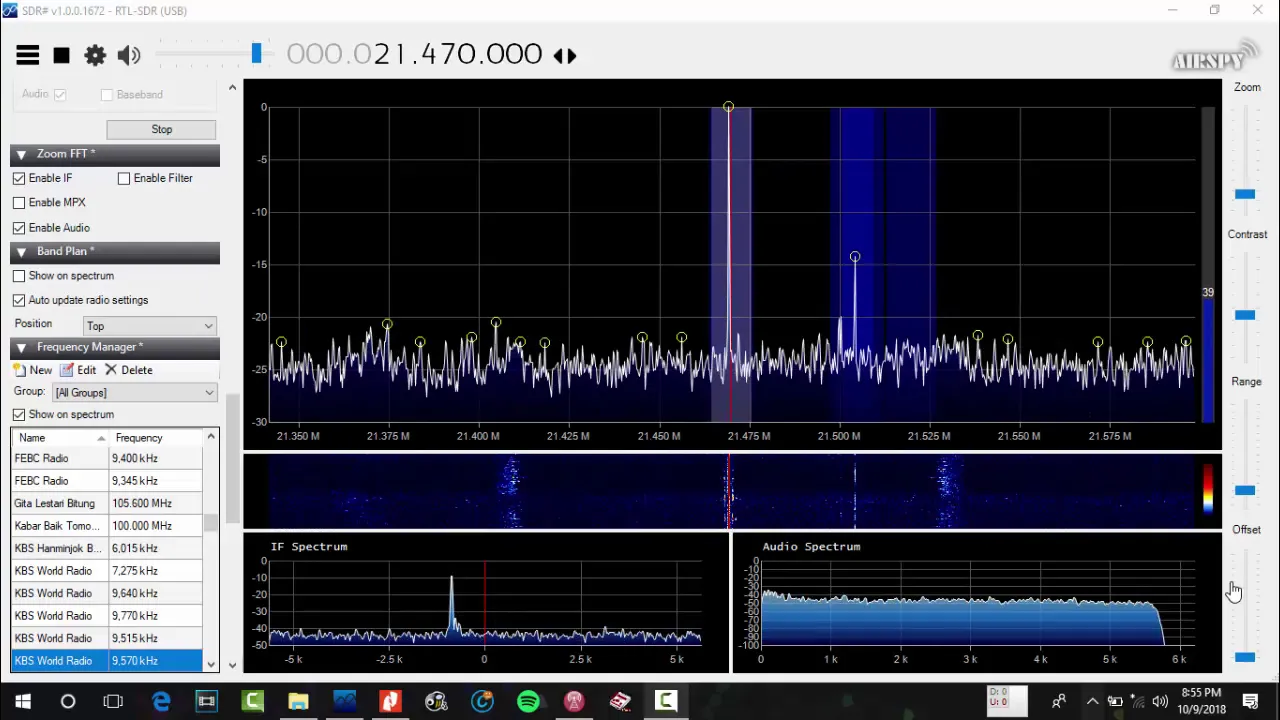Viewport: 1280px width, 720px height.
Task: Toggle Enable IF checkbox
Action: [19, 178]
